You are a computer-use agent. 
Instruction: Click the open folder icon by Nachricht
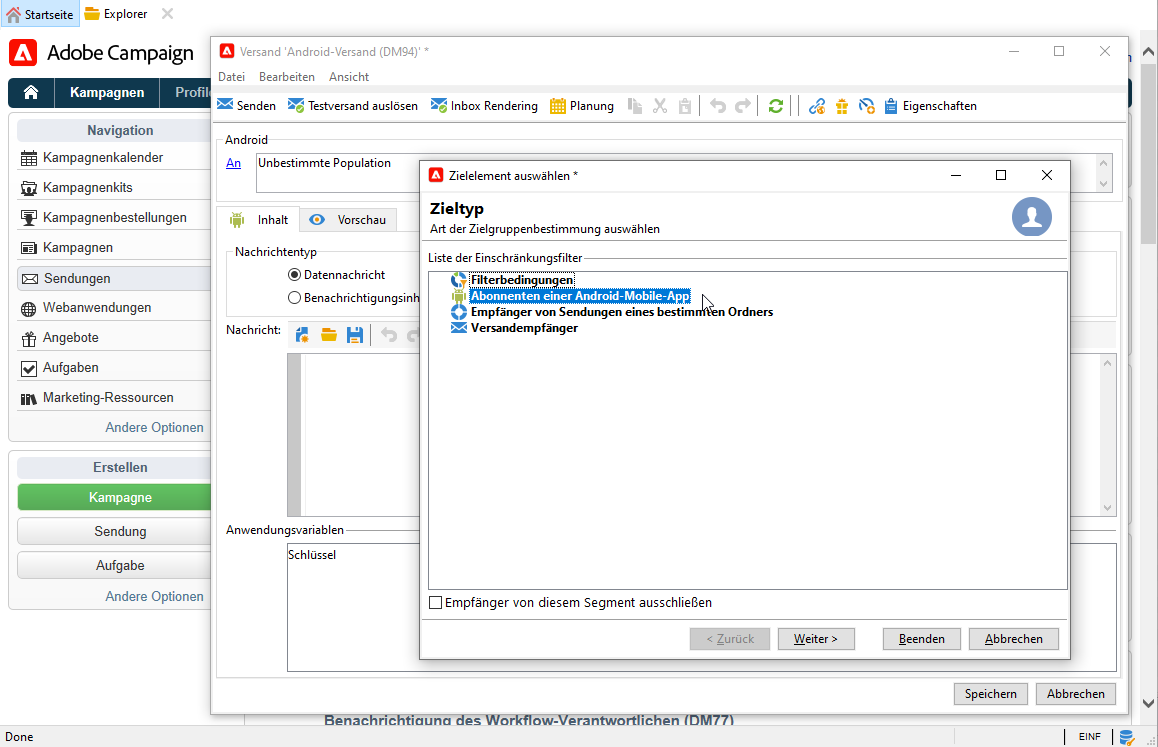(x=329, y=335)
